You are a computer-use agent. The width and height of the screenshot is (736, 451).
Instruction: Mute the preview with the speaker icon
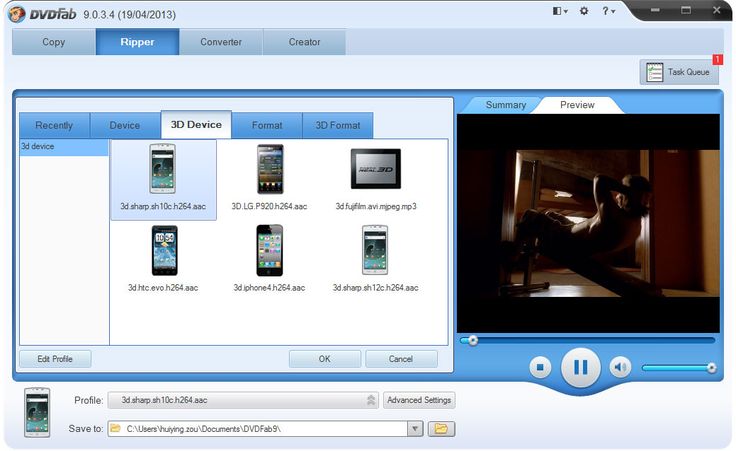pos(620,367)
